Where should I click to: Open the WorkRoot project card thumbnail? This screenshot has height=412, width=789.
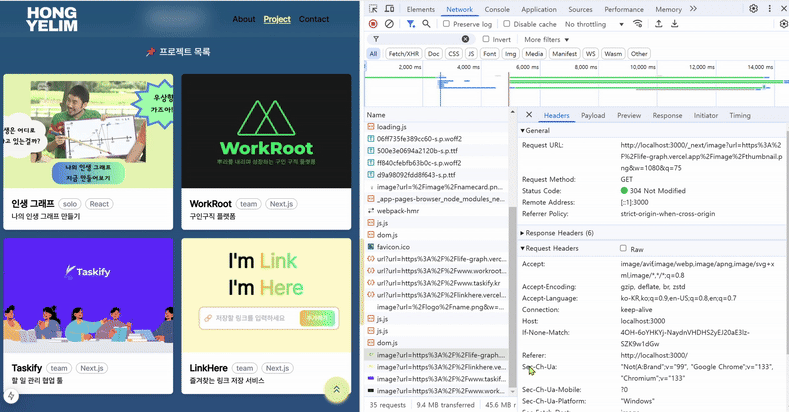point(266,131)
